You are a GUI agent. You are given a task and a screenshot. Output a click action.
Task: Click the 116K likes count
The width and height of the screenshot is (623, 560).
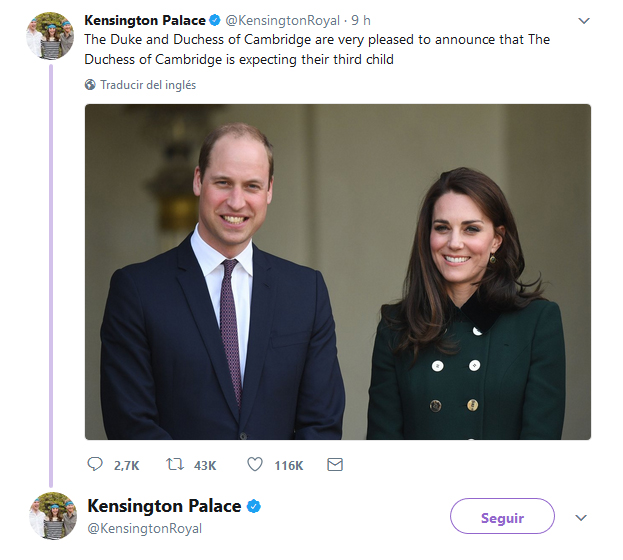tap(289, 465)
